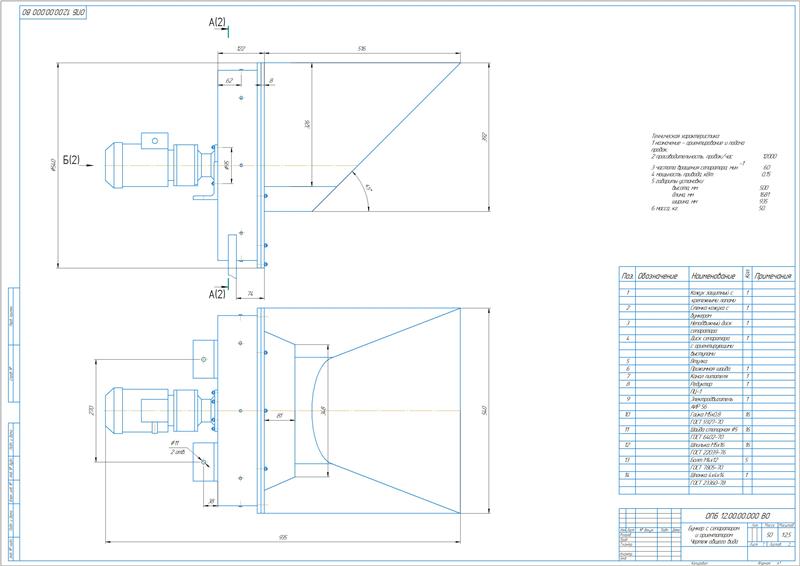The width and height of the screenshot is (800, 566).
Task: Select the 'Обозначение' column header
Action: pyautogui.click(x=657, y=276)
